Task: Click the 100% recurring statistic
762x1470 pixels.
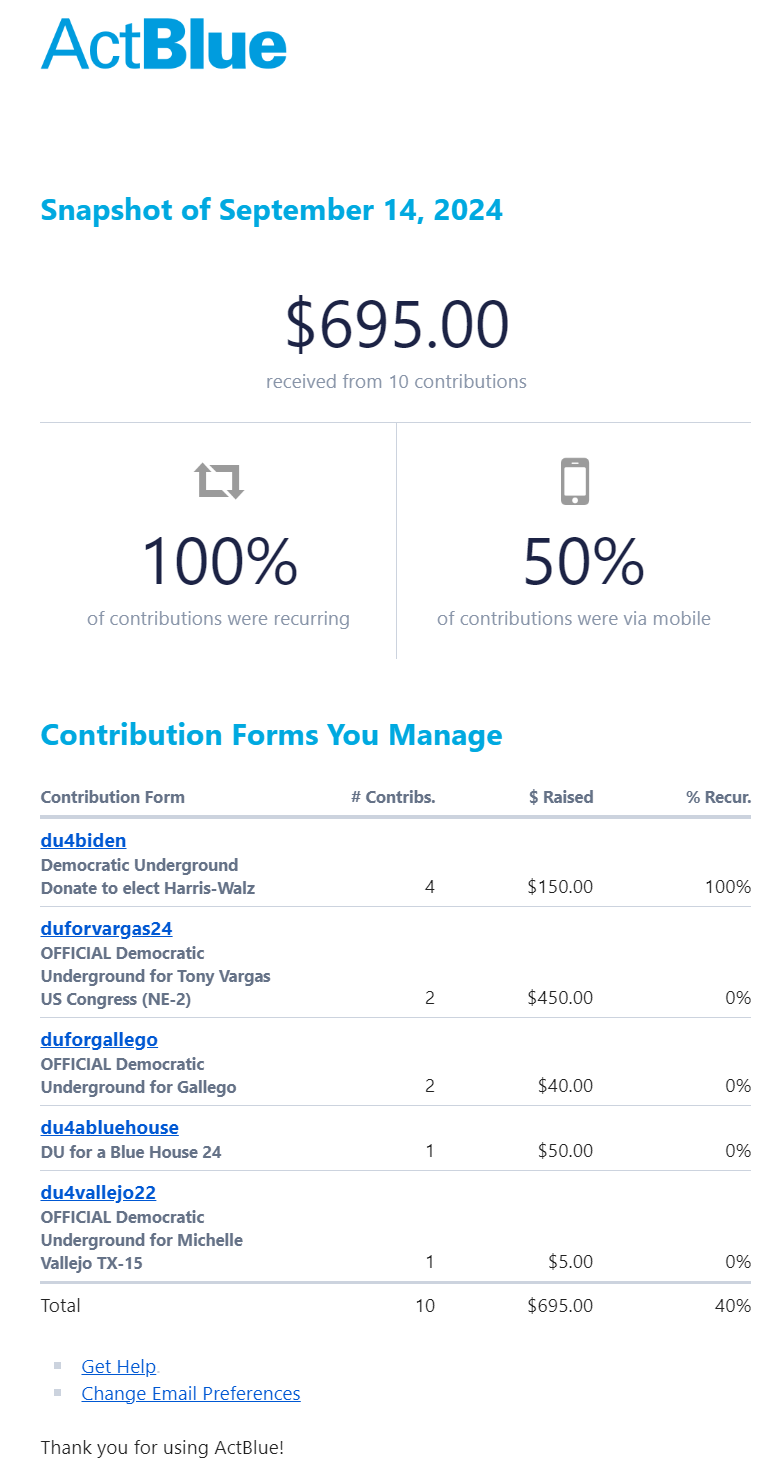Action: [x=219, y=561]
